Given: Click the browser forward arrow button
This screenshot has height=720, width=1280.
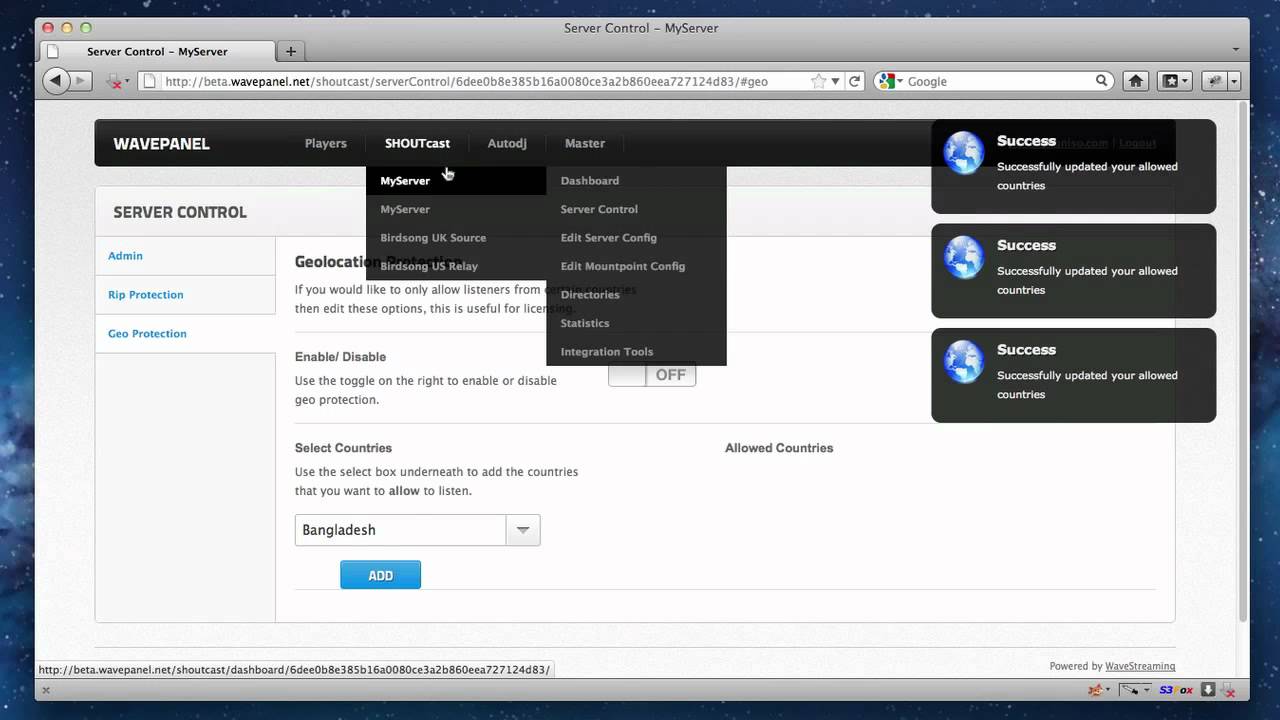Looking at the screenshot, I should (82, 81).
